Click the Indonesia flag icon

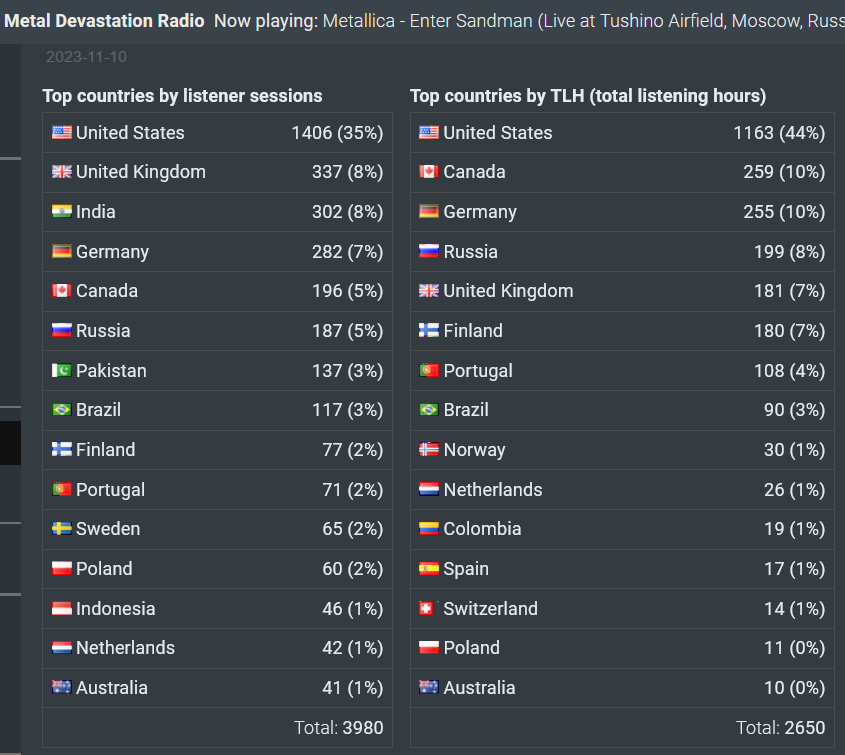pos(61,608)
